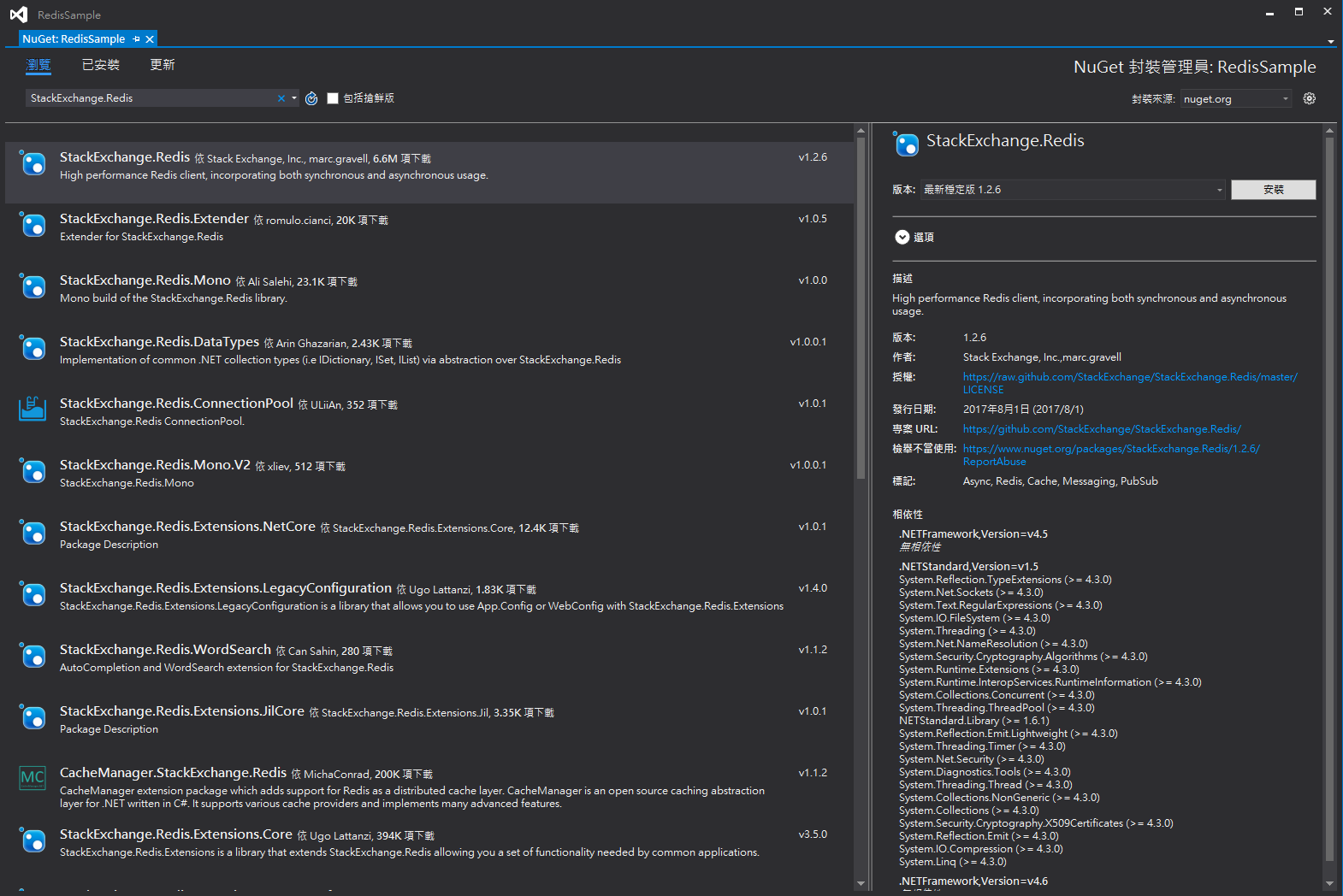The width and height of the screenshot is (1343, 896).
Task: Close the NuGet: RedisSample tab
Action: coord(150,38)
